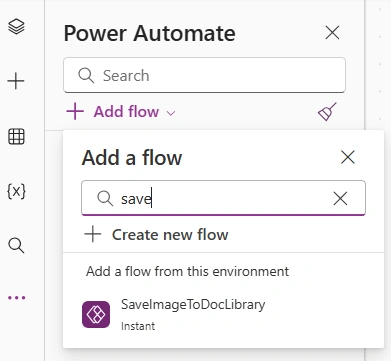
Task: Click the purple broom clean-up icon
Action: click(327, 111)
